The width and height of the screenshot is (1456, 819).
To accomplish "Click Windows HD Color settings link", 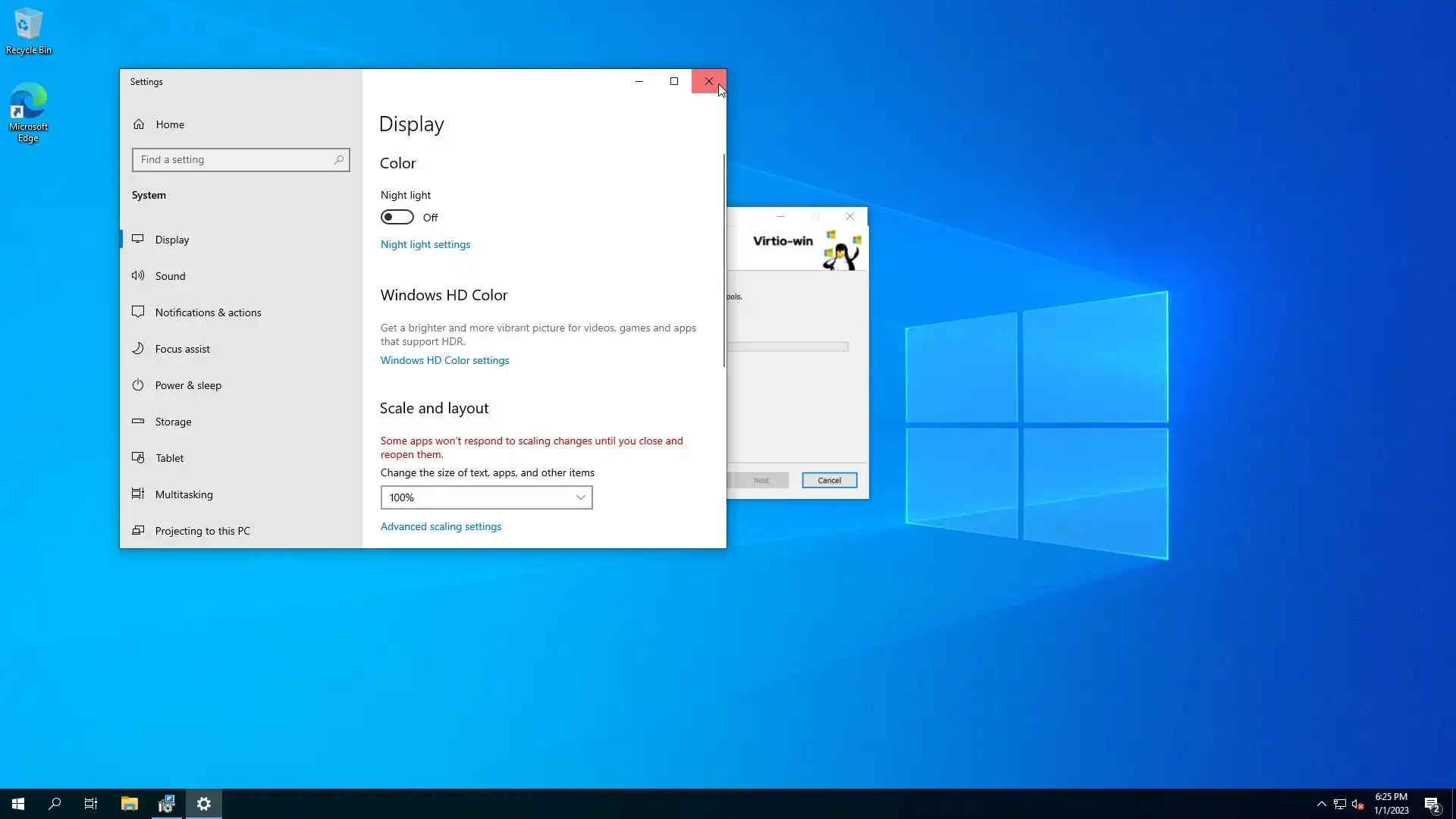I will pos(444,360).
